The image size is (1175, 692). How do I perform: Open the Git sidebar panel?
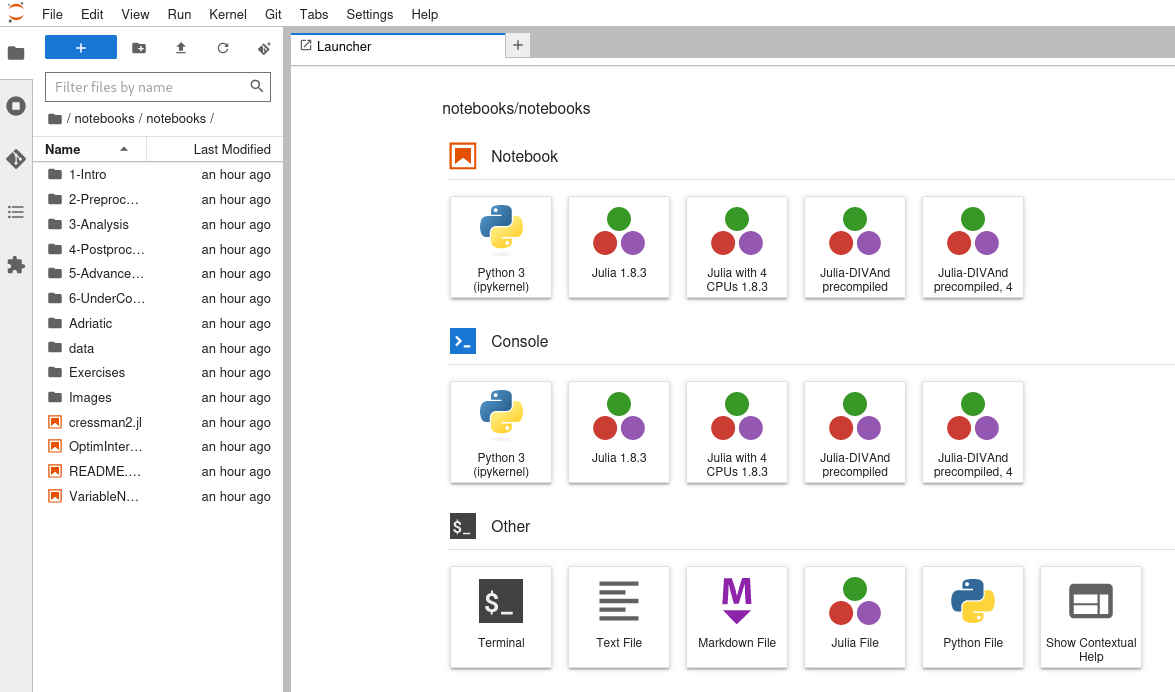point(16,159)
